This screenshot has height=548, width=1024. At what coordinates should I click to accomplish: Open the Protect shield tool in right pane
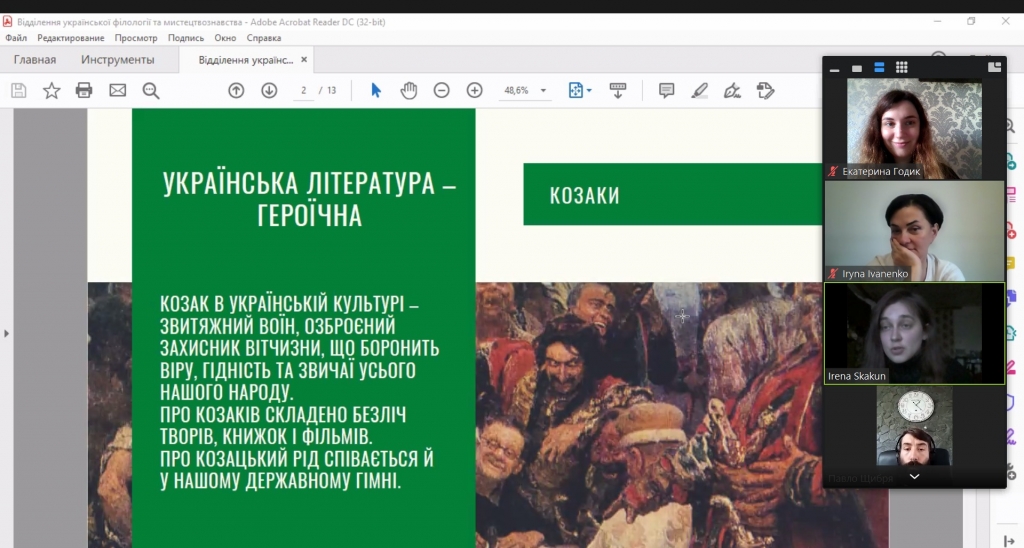[x=1010, y=400]
